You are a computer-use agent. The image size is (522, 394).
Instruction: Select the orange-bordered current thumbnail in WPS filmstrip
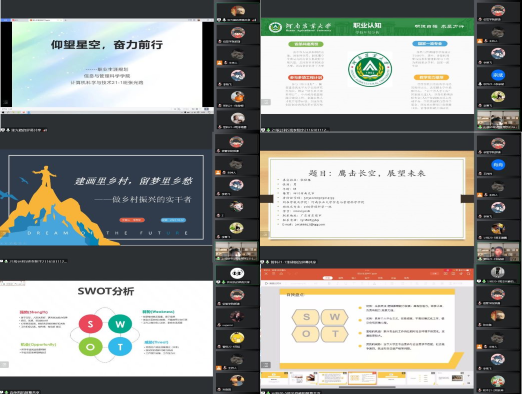[x=362, y=379]
